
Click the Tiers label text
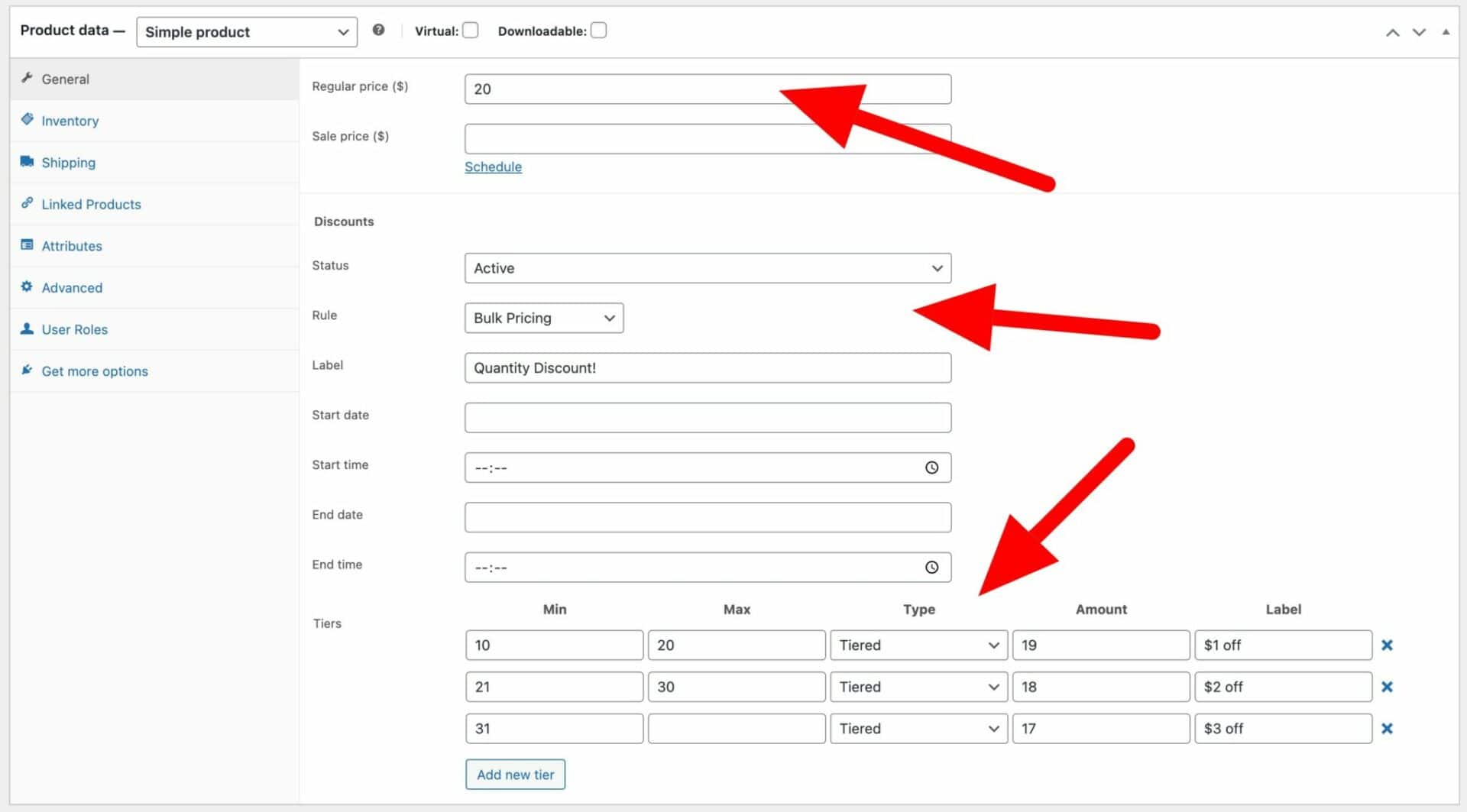[x=327, y=623]
